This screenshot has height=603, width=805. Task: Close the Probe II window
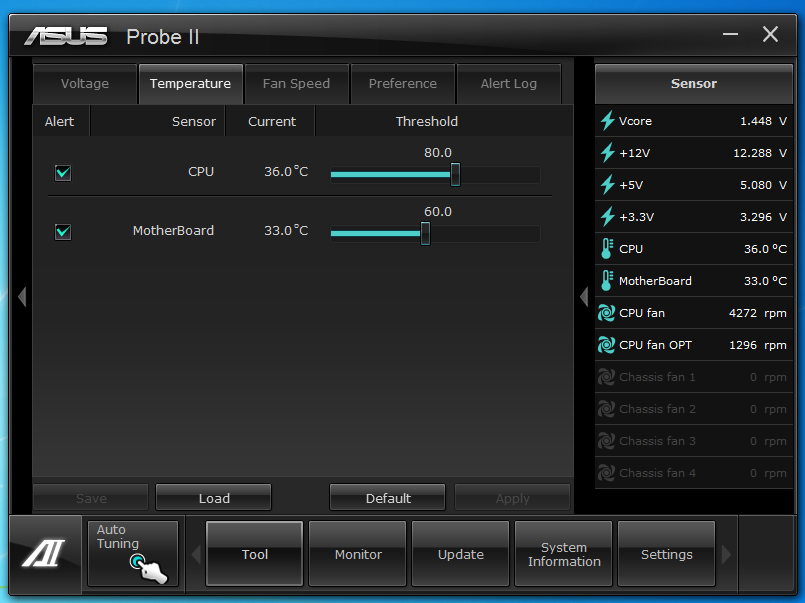770,34
